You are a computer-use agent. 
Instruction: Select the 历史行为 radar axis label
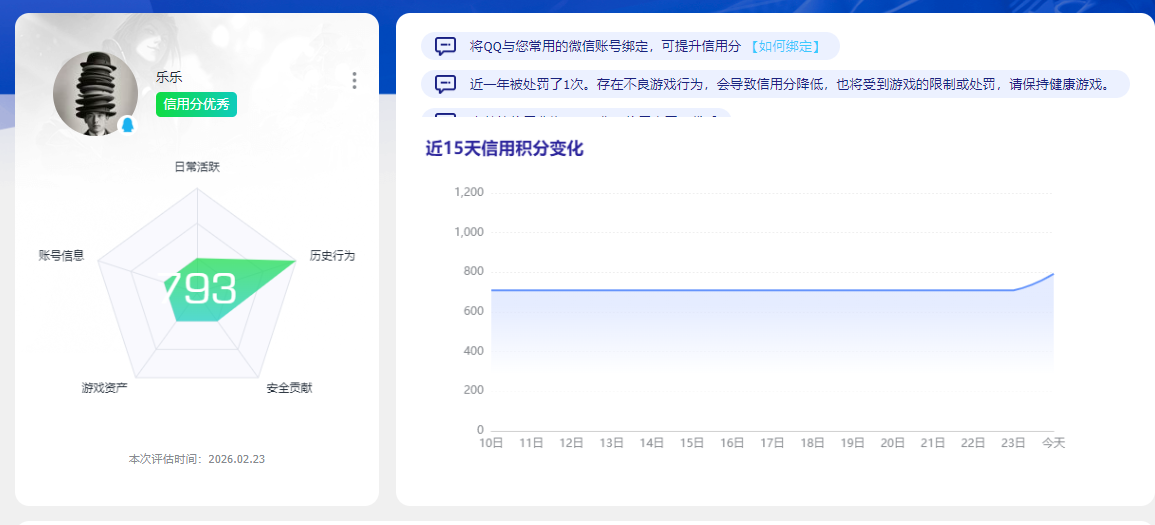[332, 256]
